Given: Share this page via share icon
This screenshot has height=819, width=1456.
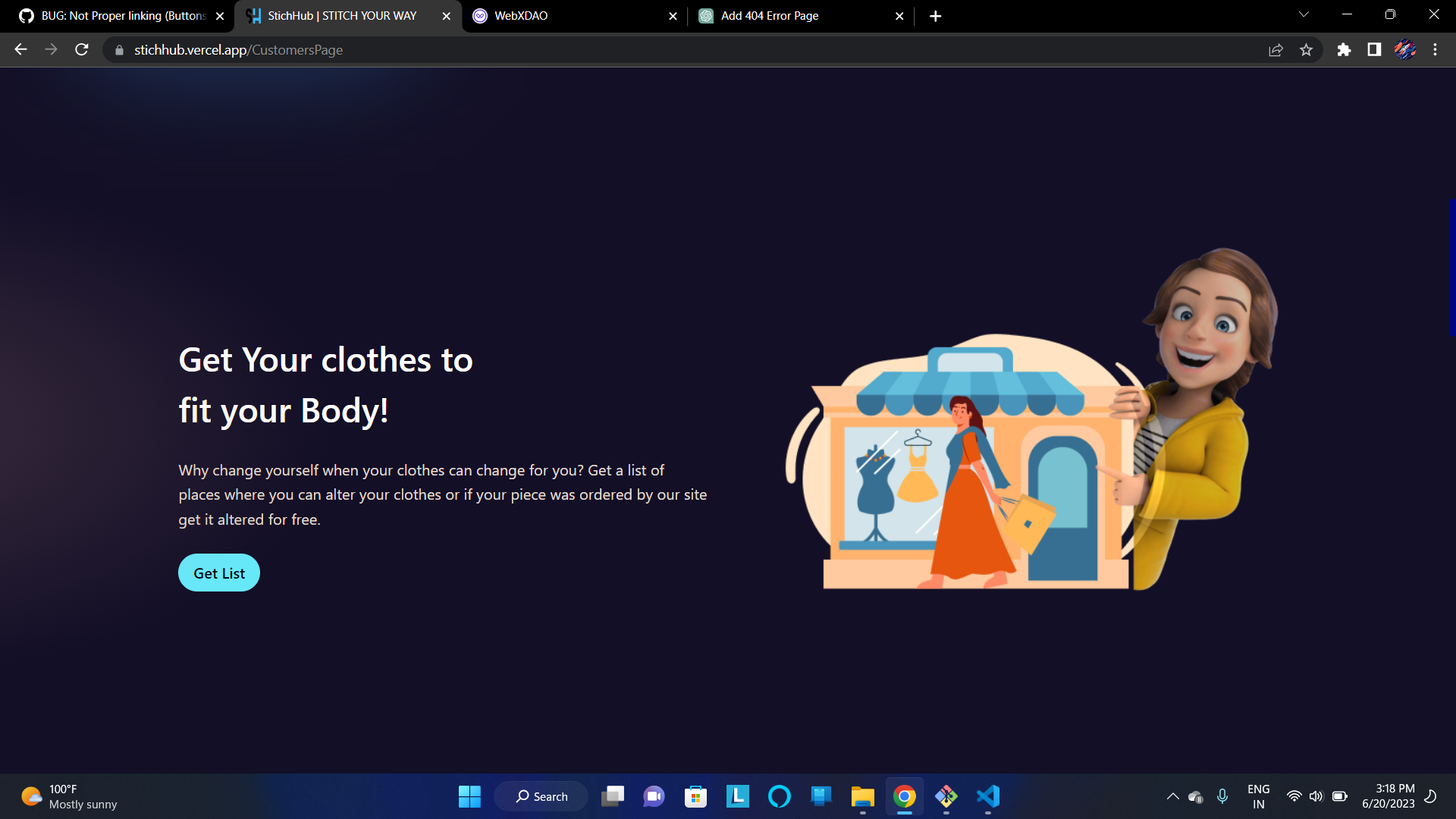Looking at the screenshot, I should (1276, 50).
